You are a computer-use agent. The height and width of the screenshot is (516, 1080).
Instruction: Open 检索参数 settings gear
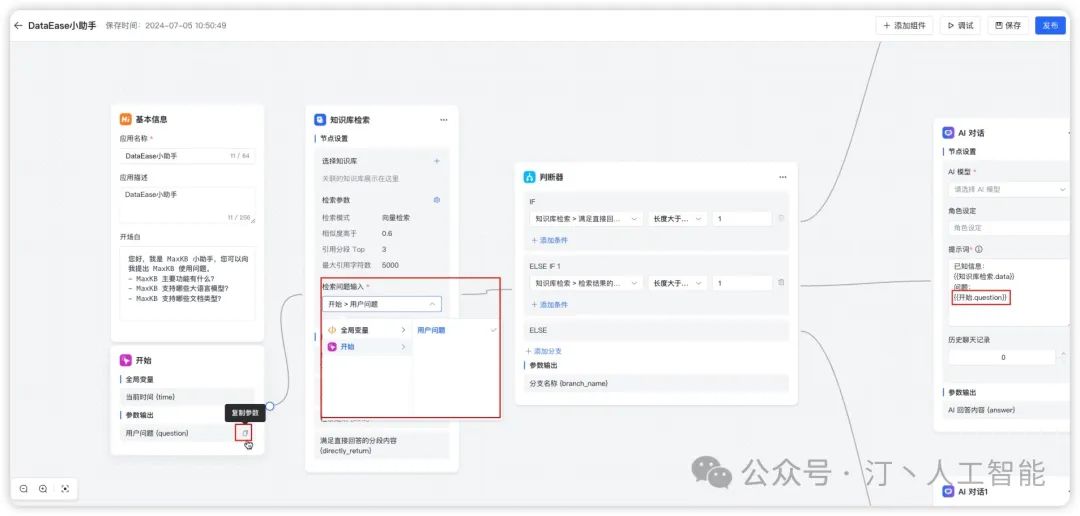tap(436, 200)
